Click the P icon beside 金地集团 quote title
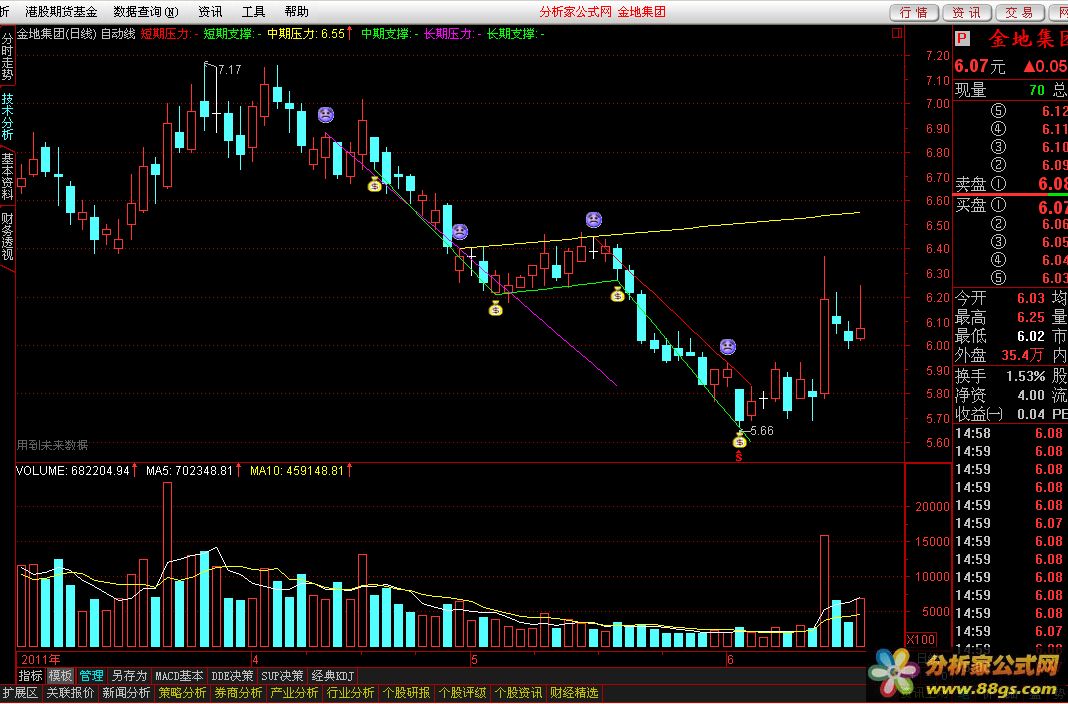1068x704 pixels. pyautogui.click(x=962, y=39)
